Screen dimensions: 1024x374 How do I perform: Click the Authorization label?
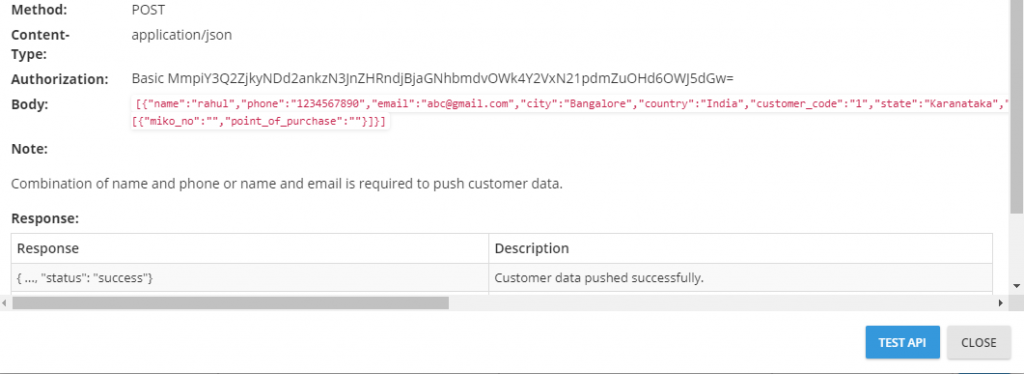[59, 80]
